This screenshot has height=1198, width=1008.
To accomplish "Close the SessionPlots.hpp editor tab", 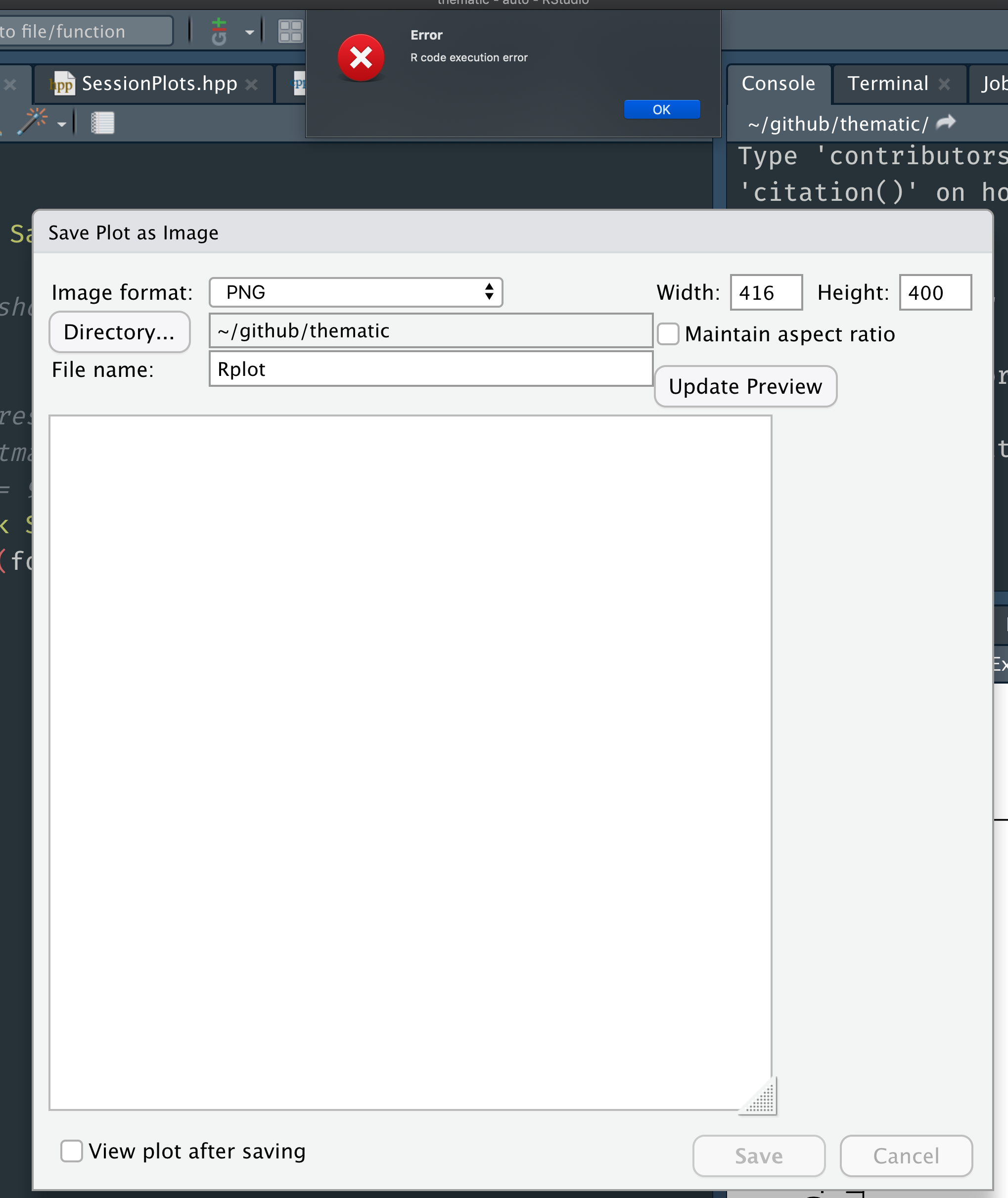I will pos(251,84).
